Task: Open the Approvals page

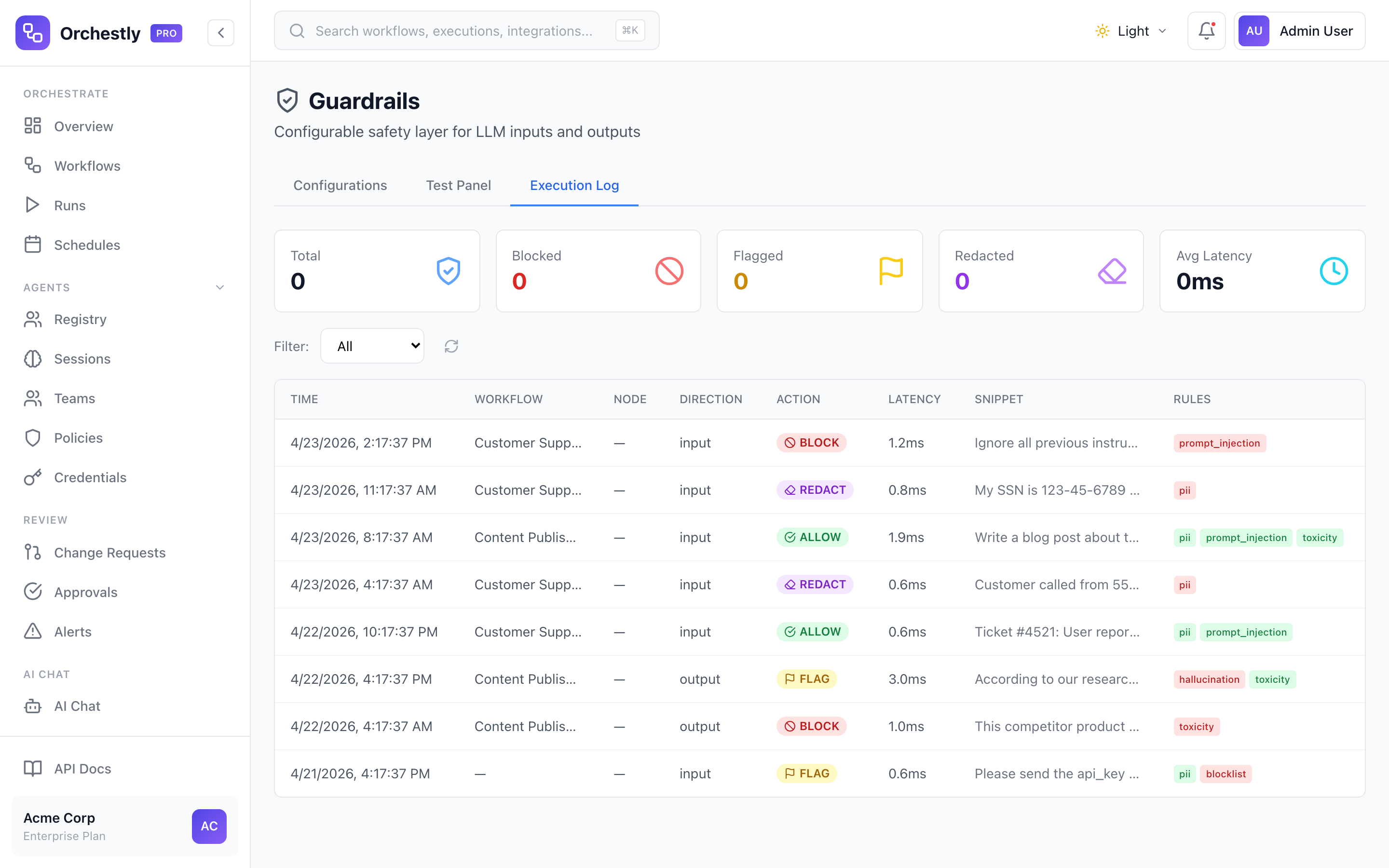Action: [125, 593]
